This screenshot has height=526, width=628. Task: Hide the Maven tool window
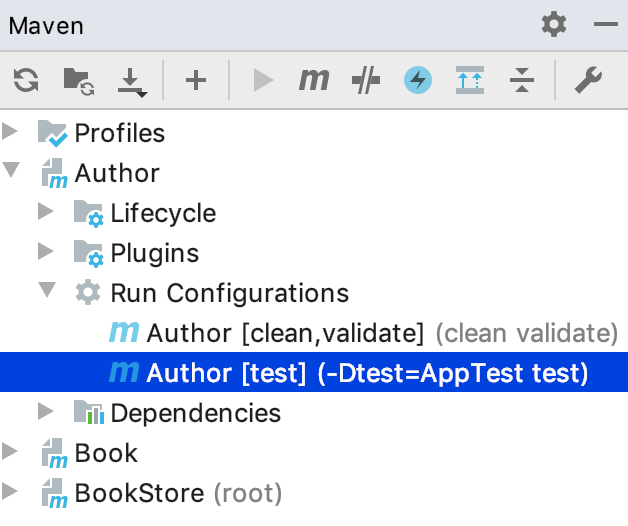click(603, 24)
